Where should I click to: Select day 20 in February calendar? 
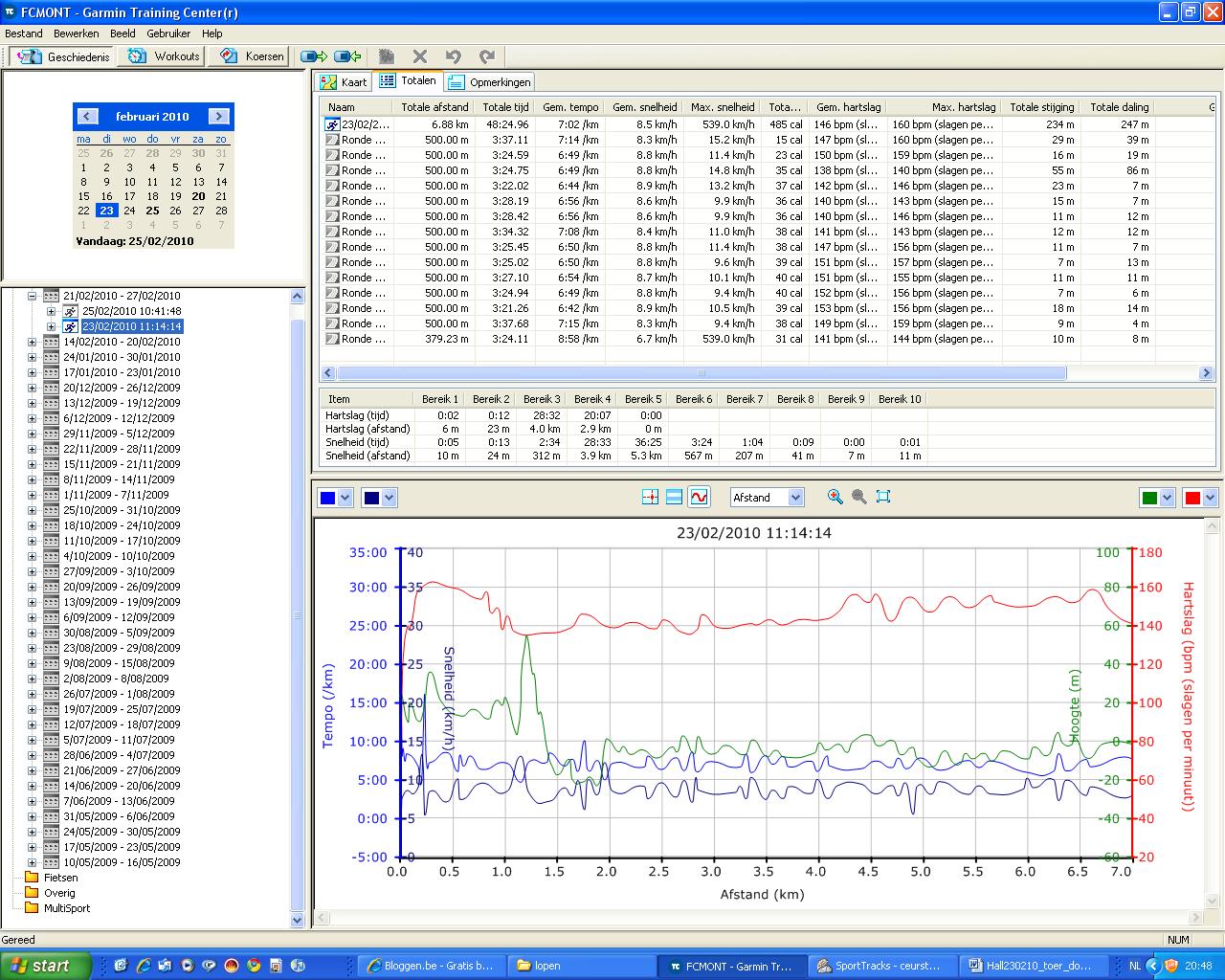pyautogui.click(x=198, y=196)
